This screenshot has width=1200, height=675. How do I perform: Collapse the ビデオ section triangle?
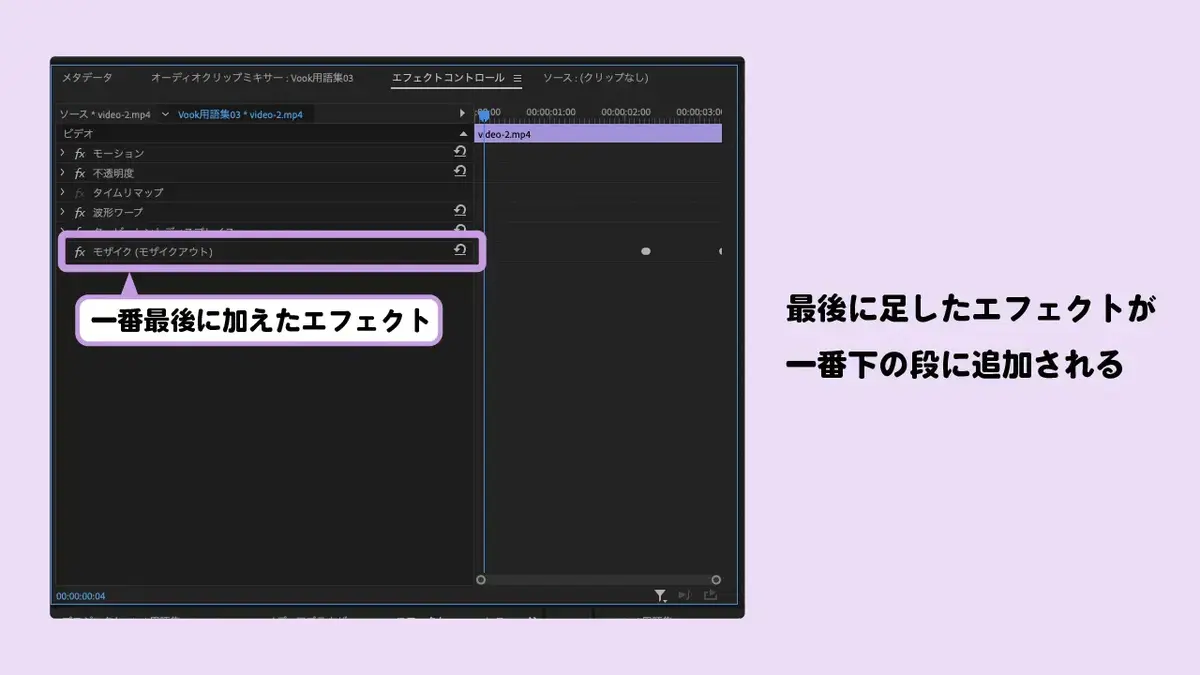click(463, 133)
